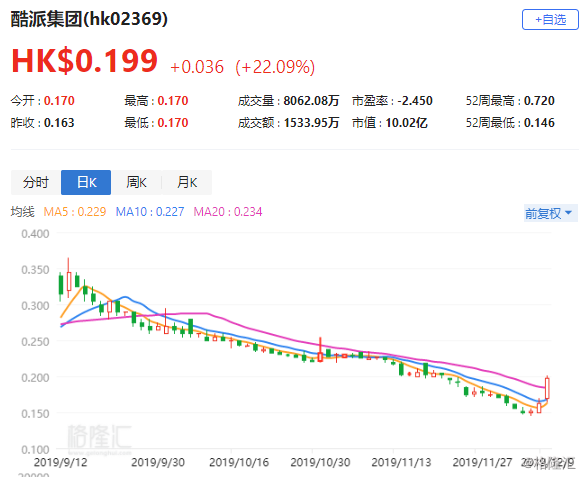Click the latest red candlestick on chart
Image resolution: width=583 pixels, height=477 pixels.
[x=547, y=387]
